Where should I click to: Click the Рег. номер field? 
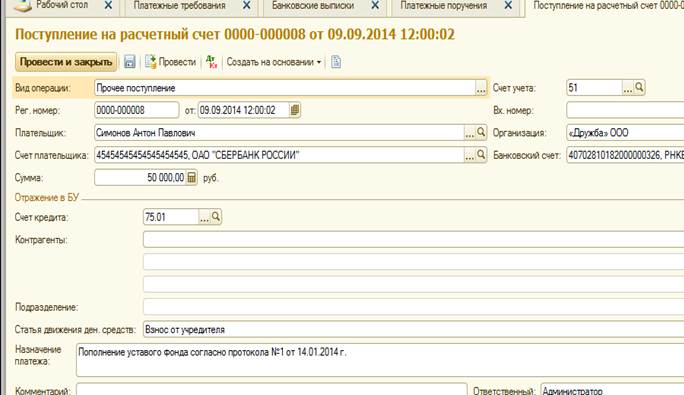coord(137,110)
